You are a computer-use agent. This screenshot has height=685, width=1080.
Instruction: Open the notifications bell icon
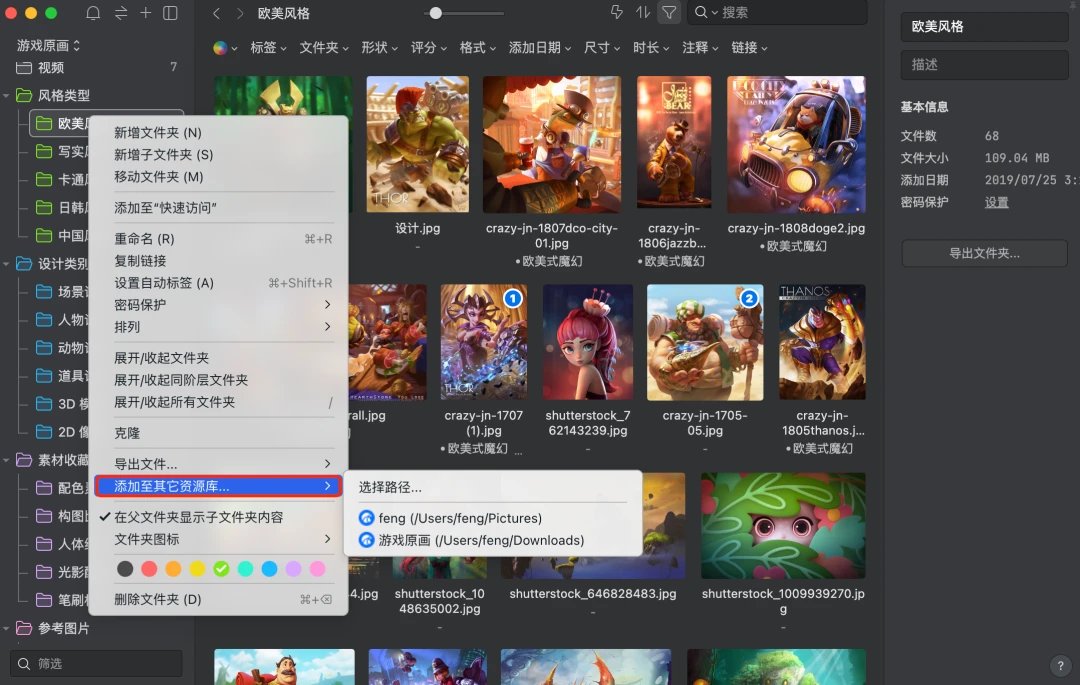point(93,12)
